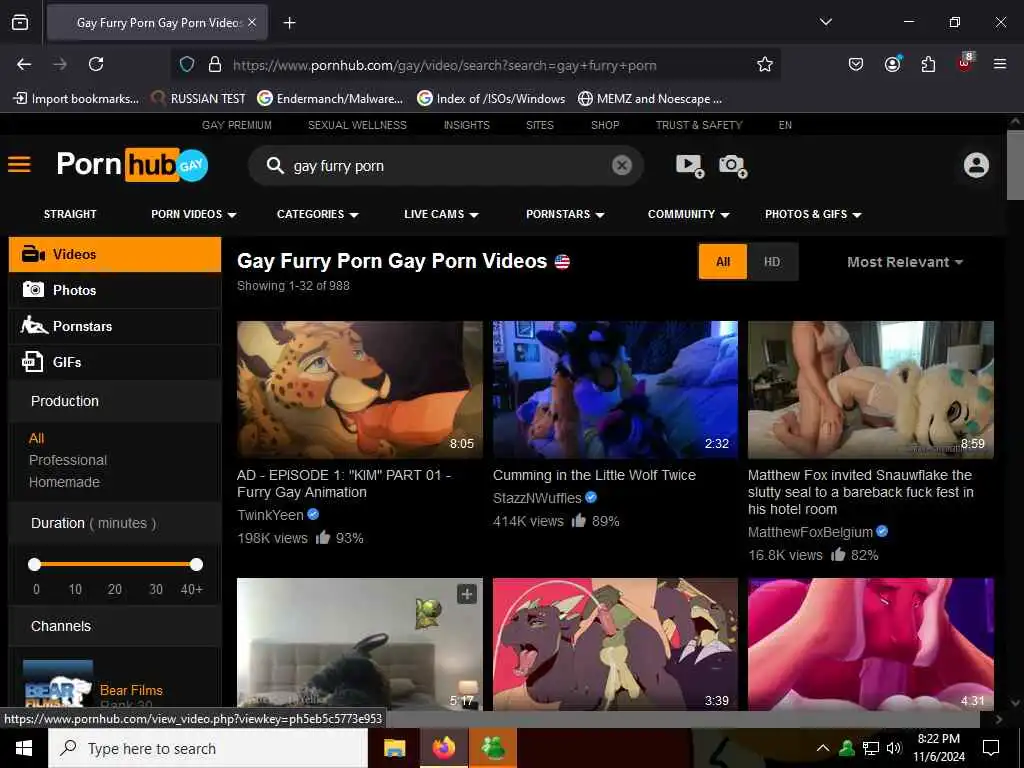Image resolution: width=1024 pixels, height=768 pixels.
Task: Show hidden tray icons chevron
Action: pyautogui.click(x=823, y=748)
